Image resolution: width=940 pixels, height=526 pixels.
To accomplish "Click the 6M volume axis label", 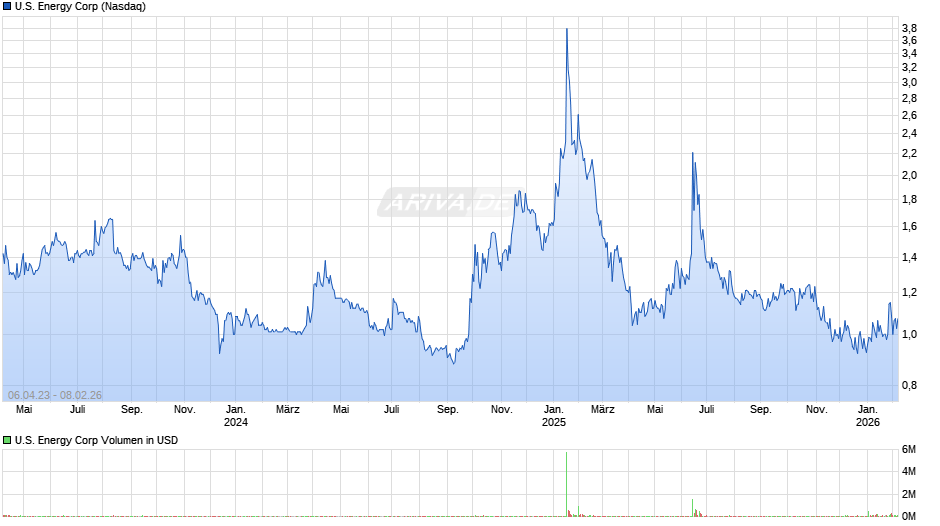I will click(x=909, y=449).
